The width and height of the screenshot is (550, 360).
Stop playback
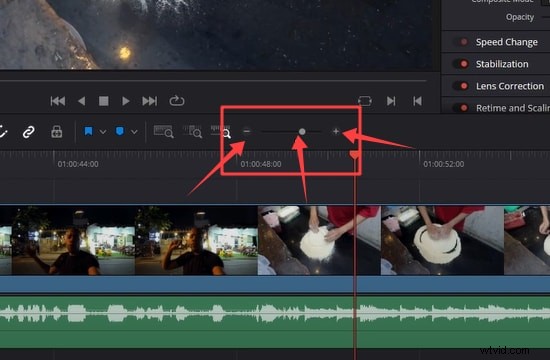coord(103,101)
